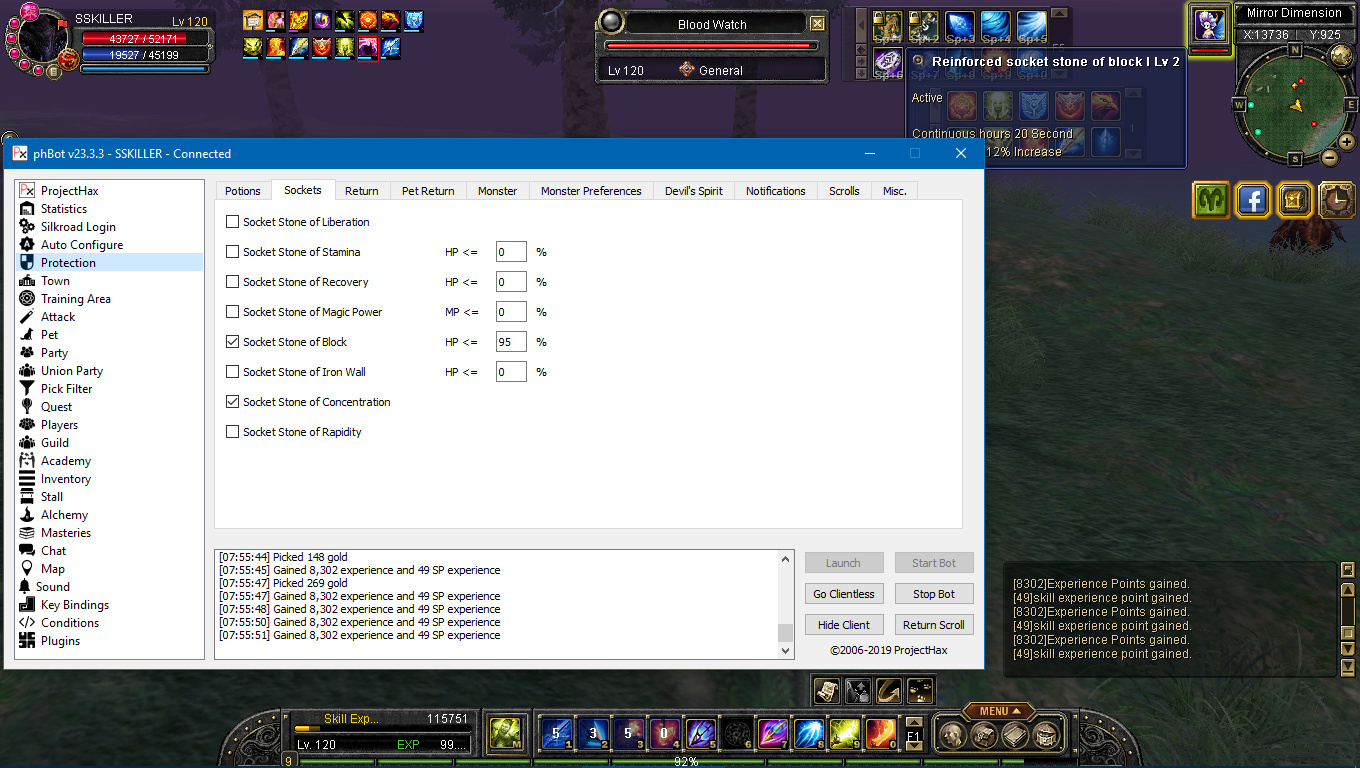Zoom out the minimap with minus button
This screenshot has height=768, width=1360.
tap(1330, 157)
